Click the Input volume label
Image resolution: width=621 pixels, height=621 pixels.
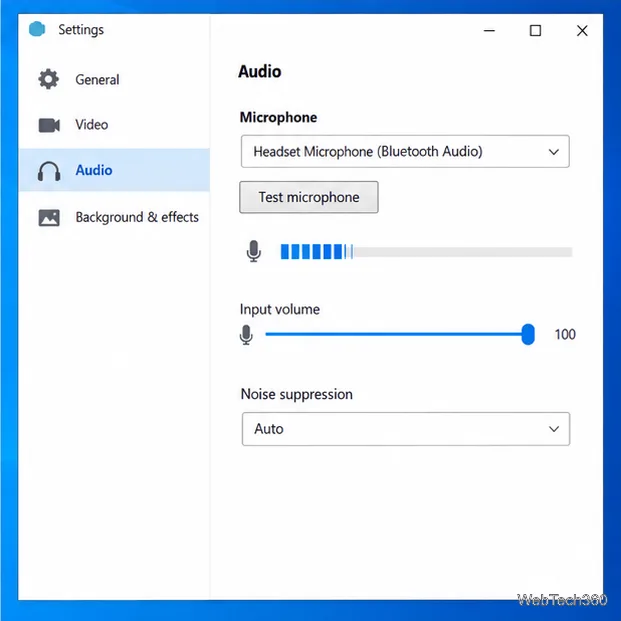pyautogui.click(x=280, y=309)
